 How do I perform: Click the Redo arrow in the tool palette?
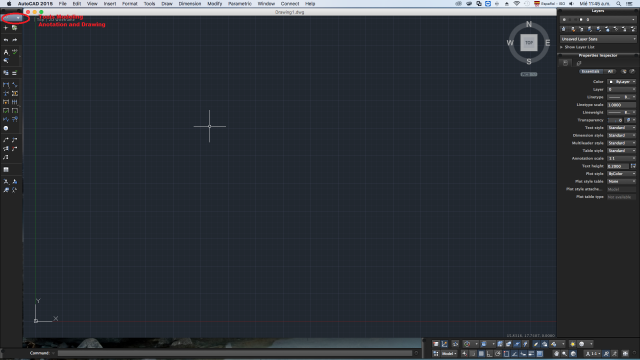point(15,40)
